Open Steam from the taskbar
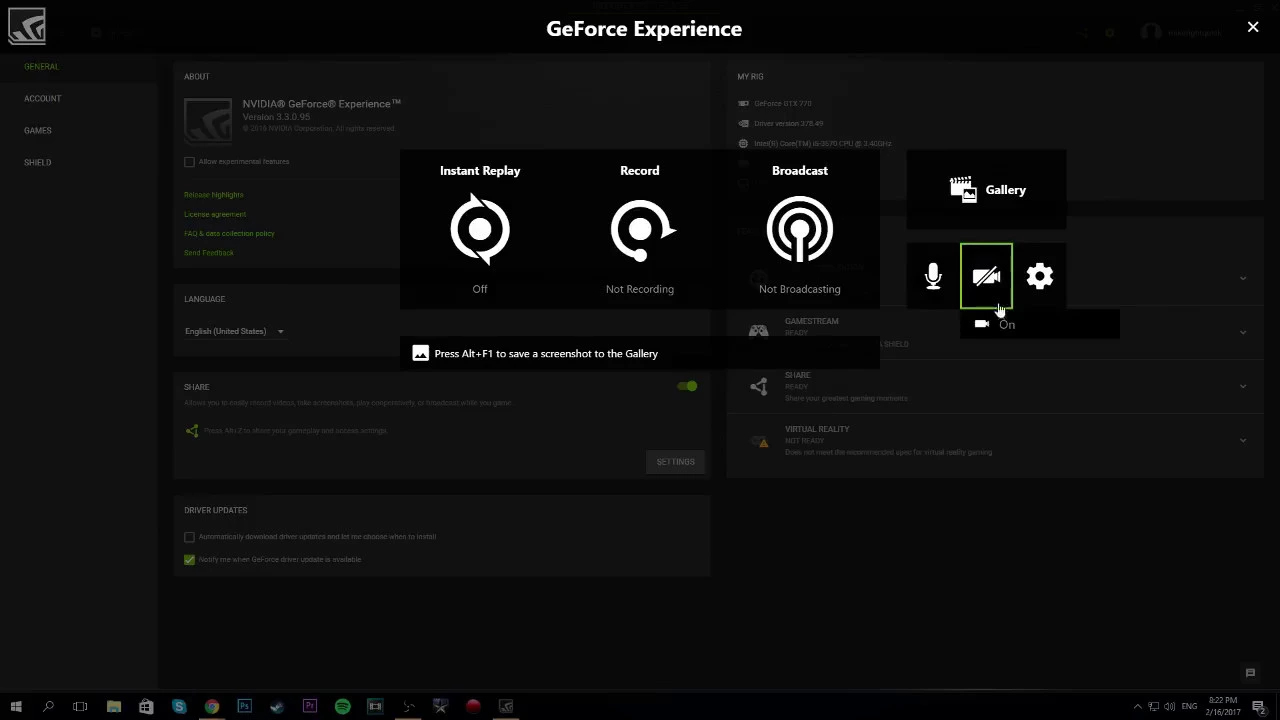The height and width of the screenshot is (720, 1280). (277, 706)
